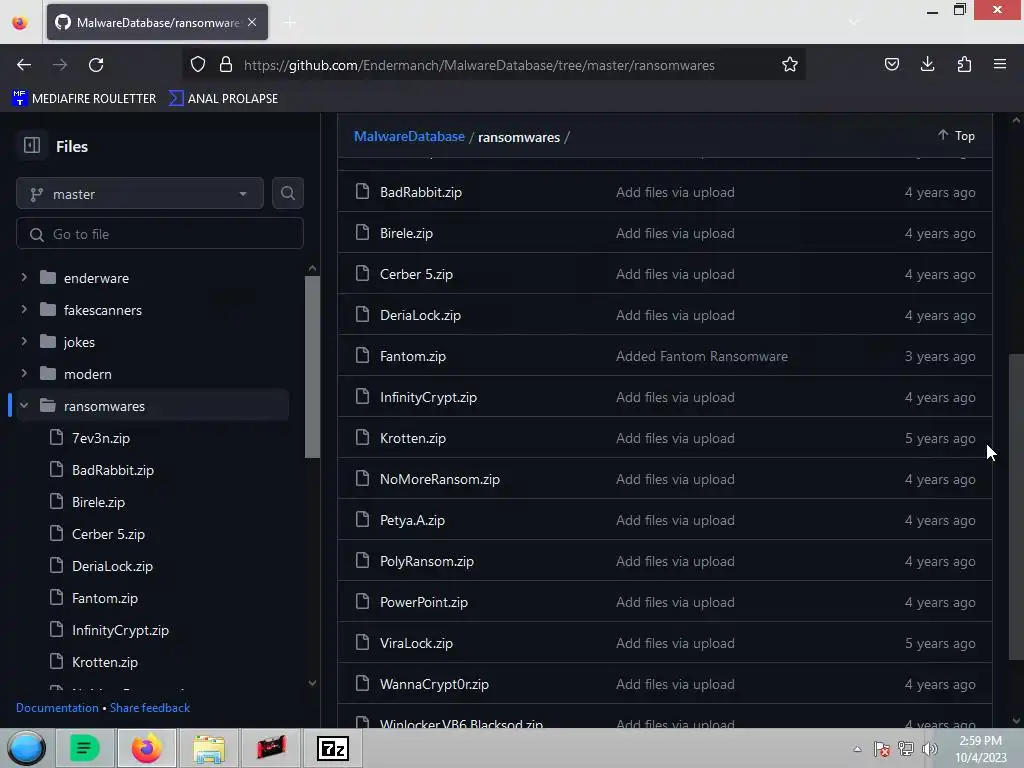
Task: Collapse the file tree sidebar panel icon
Action: pyautogui.click(x=32, y=146)
